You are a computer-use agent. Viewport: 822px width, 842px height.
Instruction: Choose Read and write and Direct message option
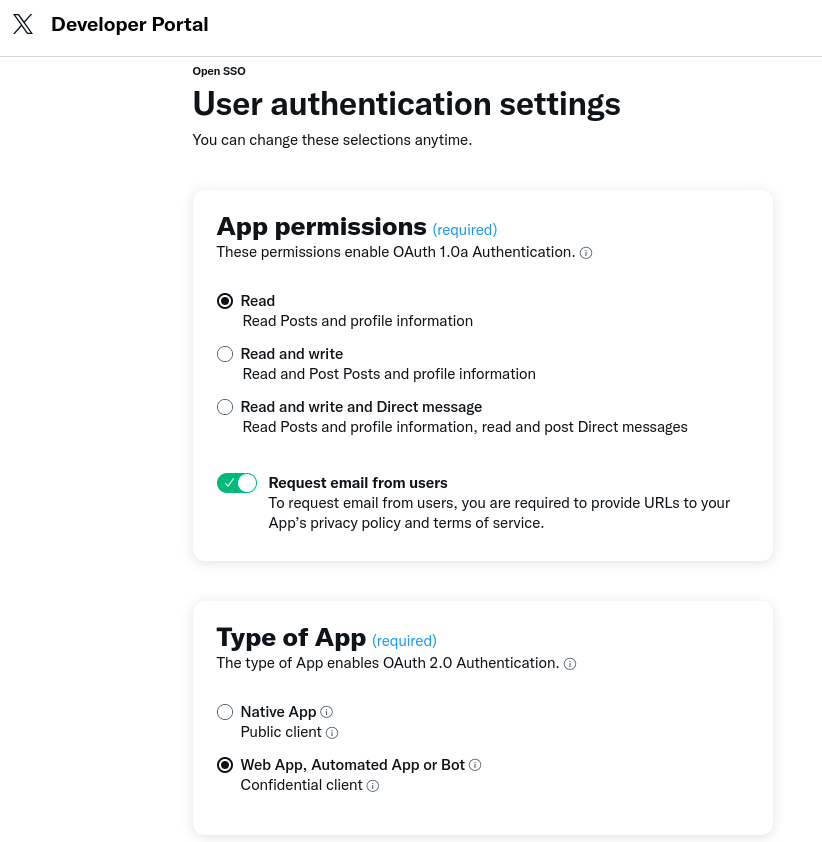[225, 407]
